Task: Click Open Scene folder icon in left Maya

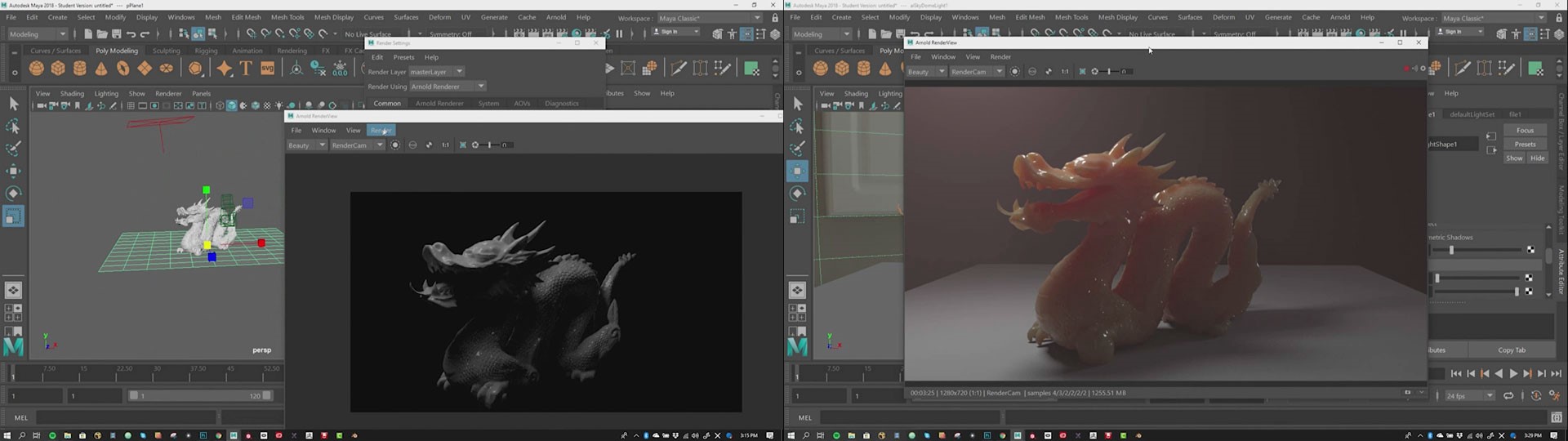Action: (102, 33)
